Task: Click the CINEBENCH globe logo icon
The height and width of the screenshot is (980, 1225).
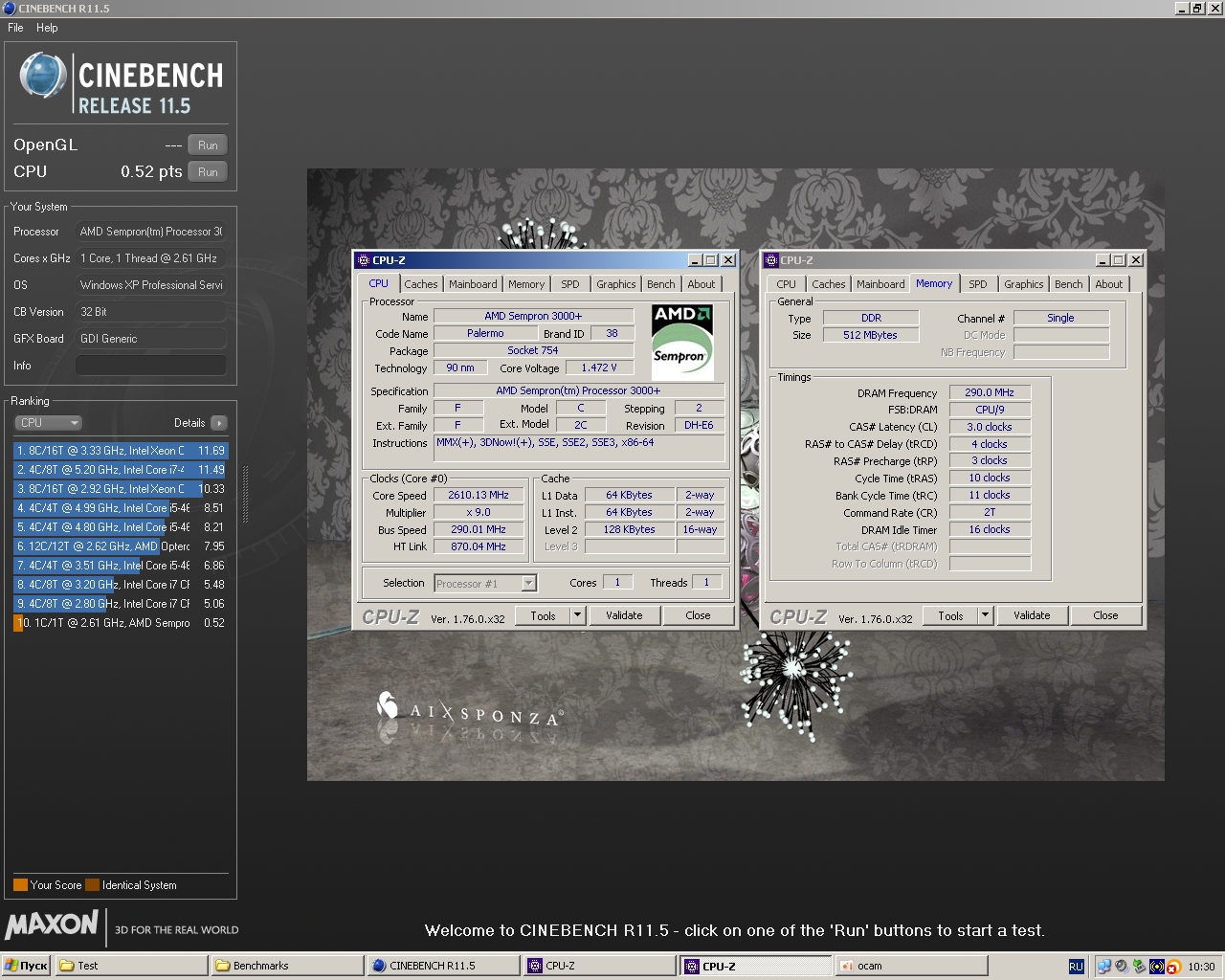Action: tap(44, 77)
